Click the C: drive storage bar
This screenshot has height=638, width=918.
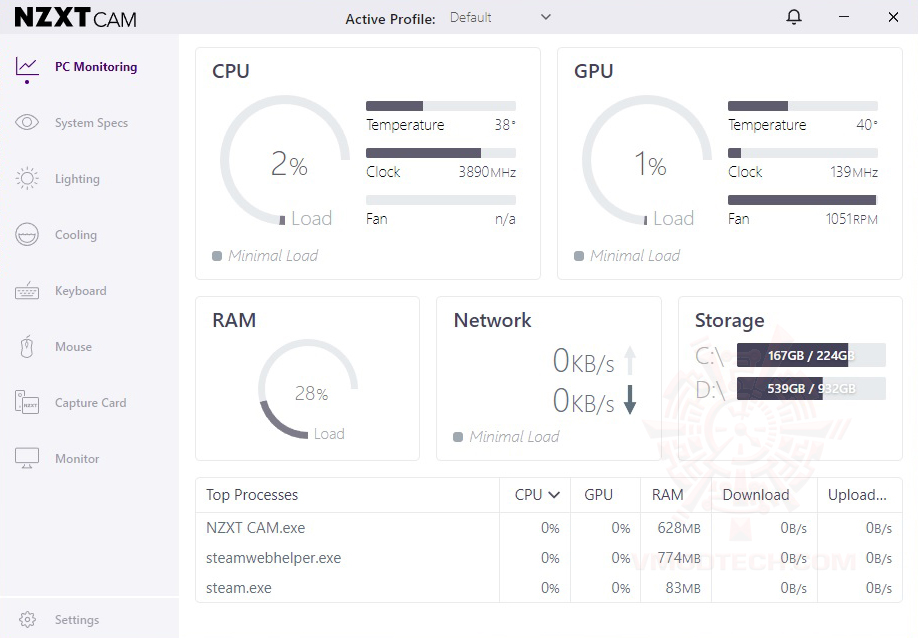811,355
